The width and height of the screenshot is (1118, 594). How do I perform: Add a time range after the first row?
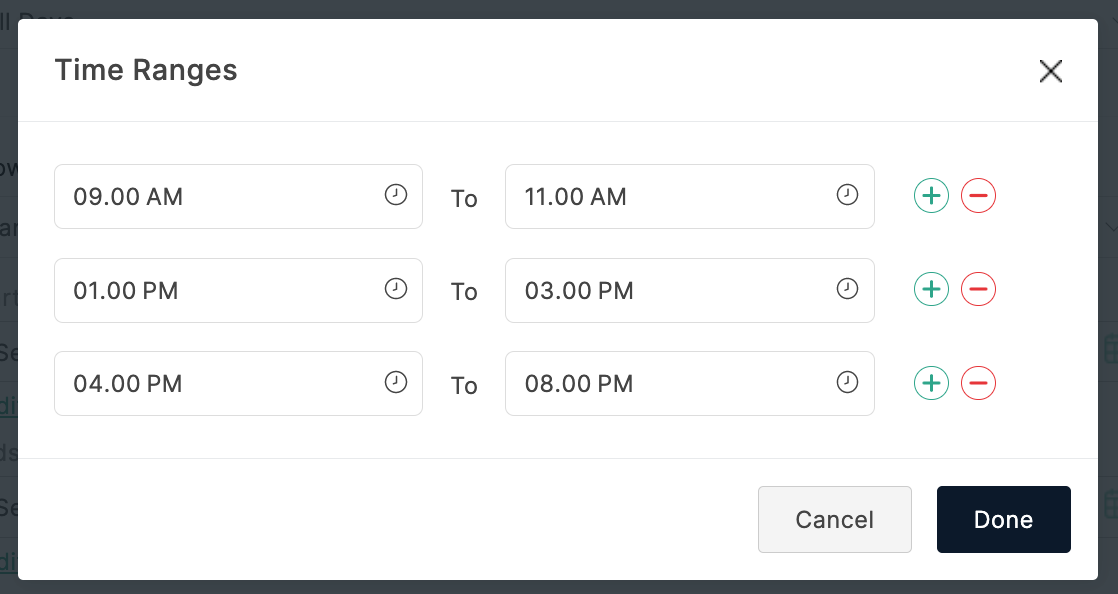click(931, 196)
